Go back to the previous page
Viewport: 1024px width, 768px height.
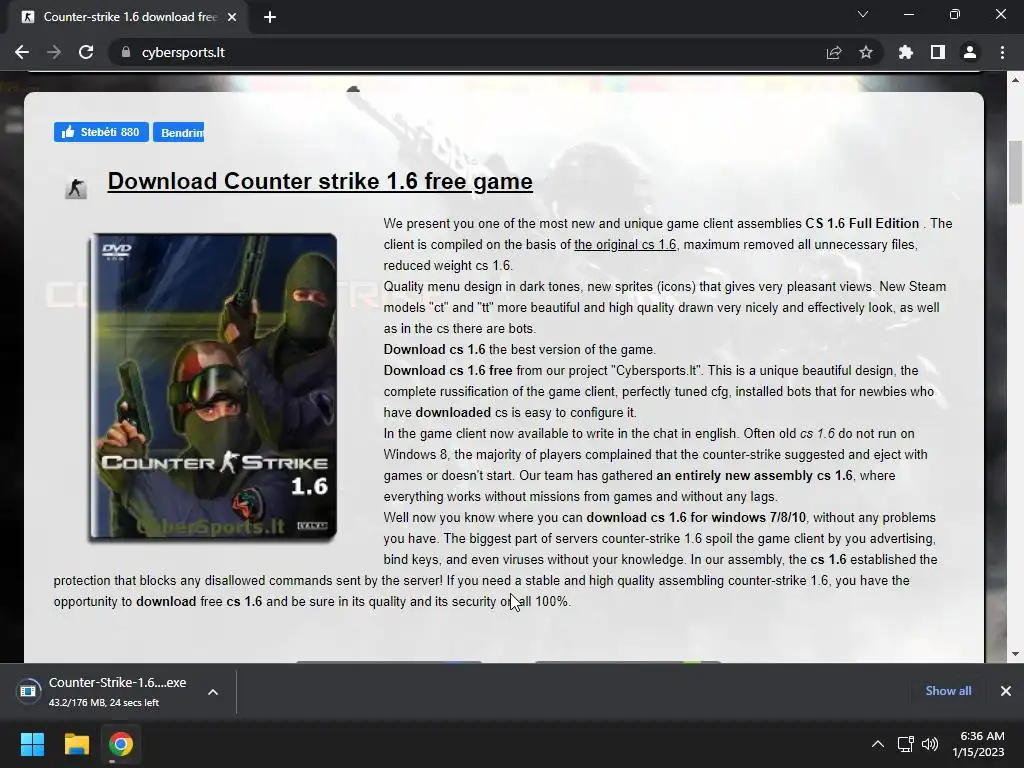[x=22, y=52]
